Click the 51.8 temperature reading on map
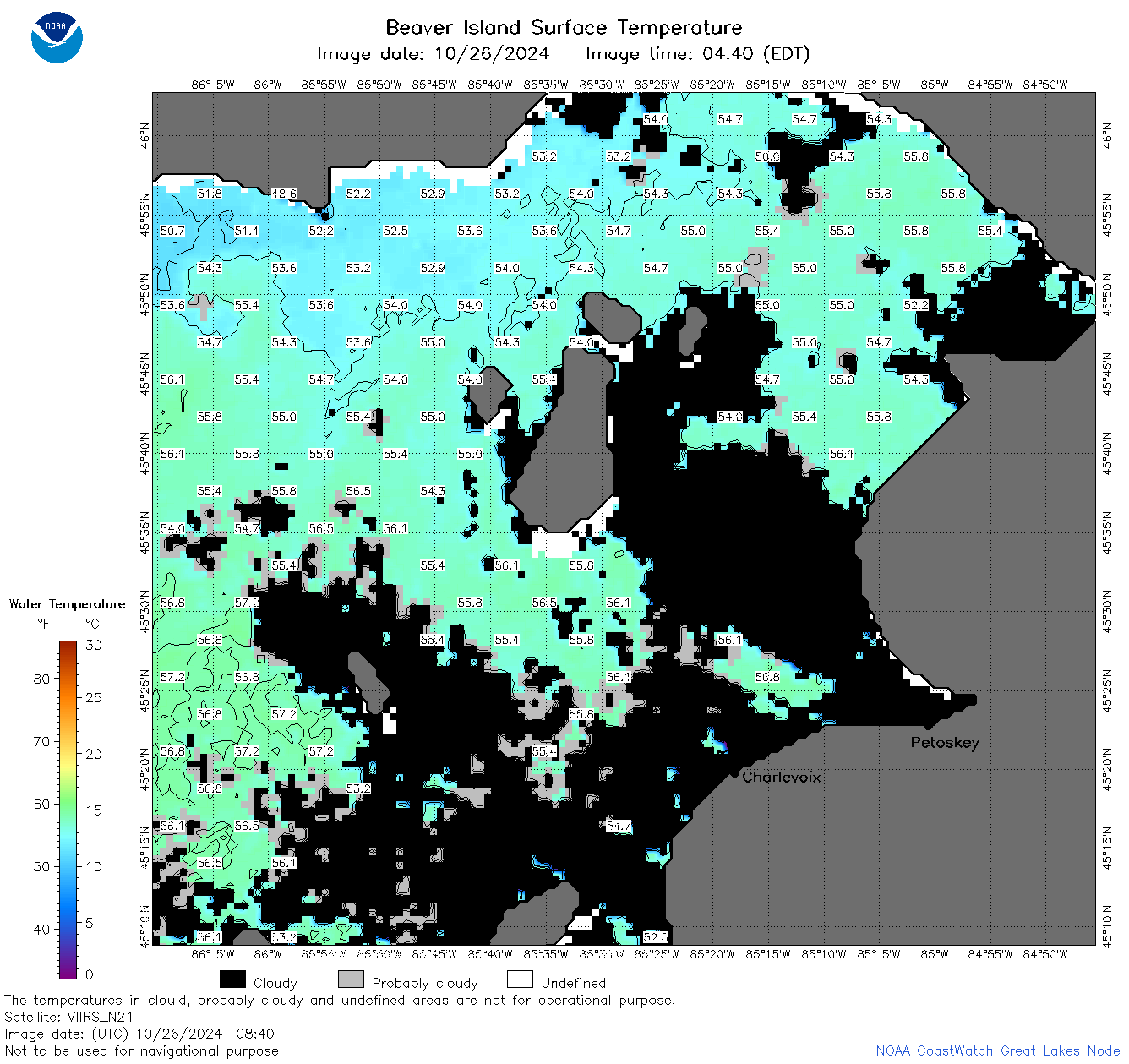 point(210,194)
